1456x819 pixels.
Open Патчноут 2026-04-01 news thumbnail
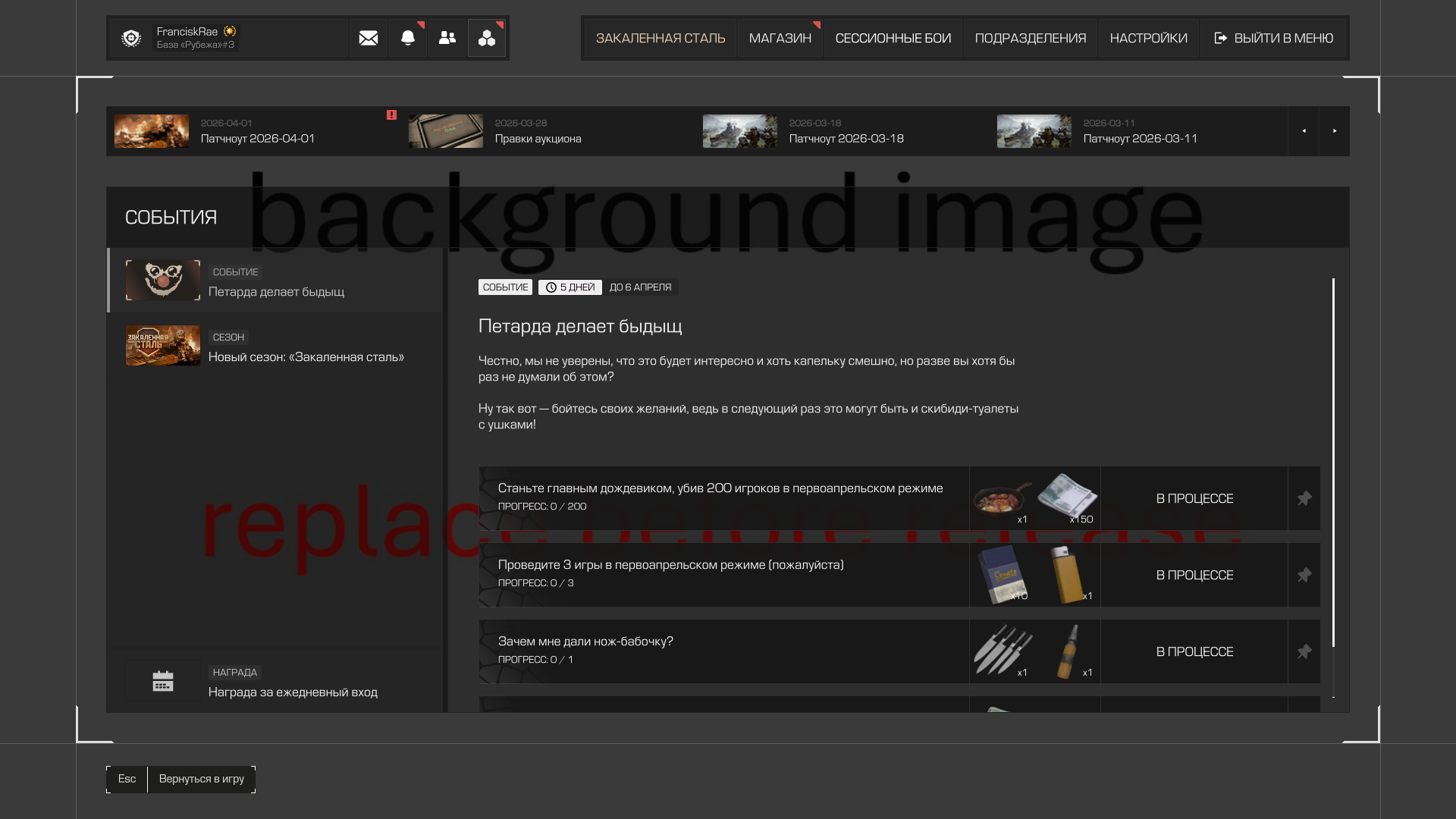152,131
